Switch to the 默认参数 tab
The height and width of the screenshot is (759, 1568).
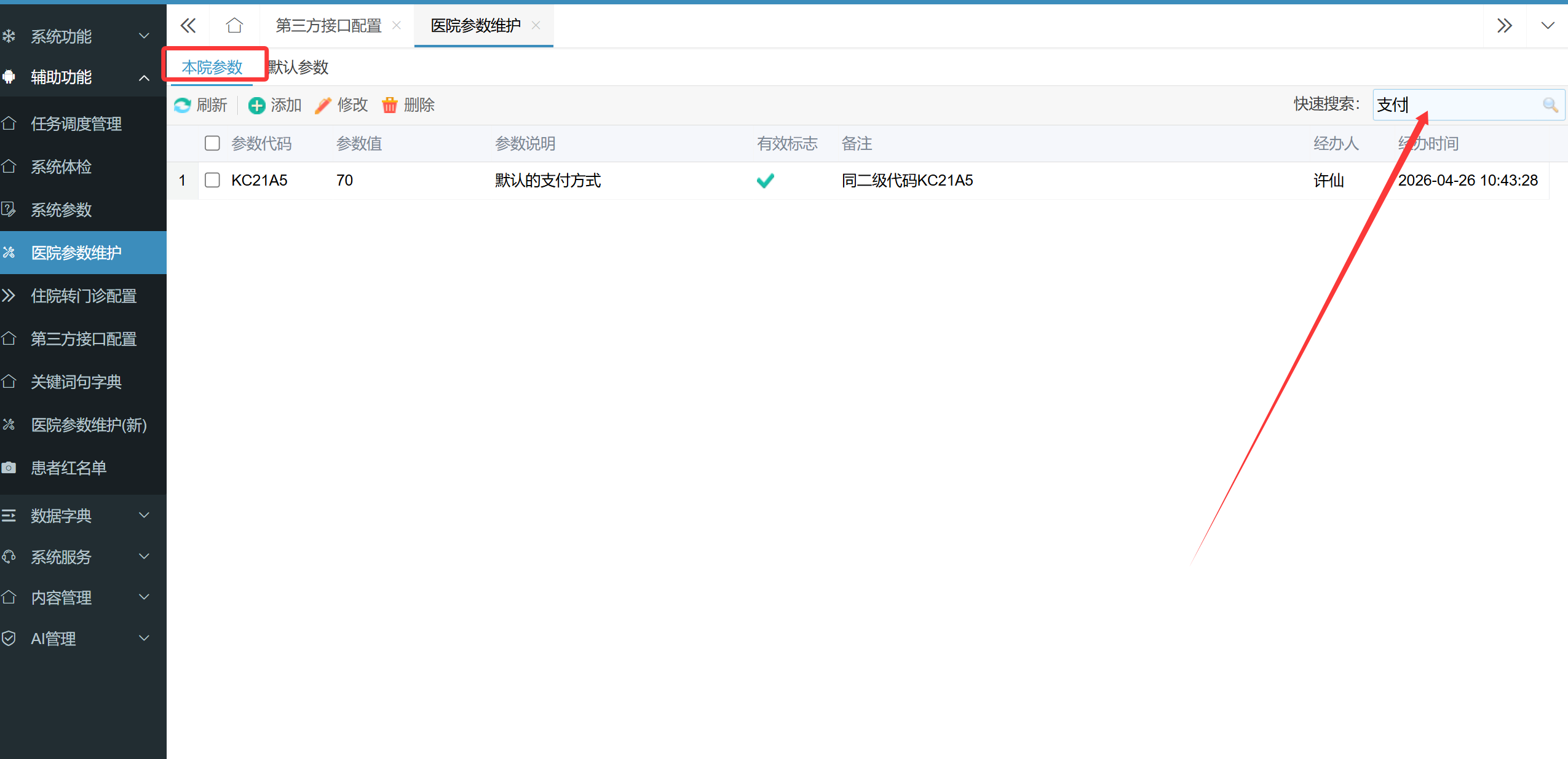tap(299, 67)
